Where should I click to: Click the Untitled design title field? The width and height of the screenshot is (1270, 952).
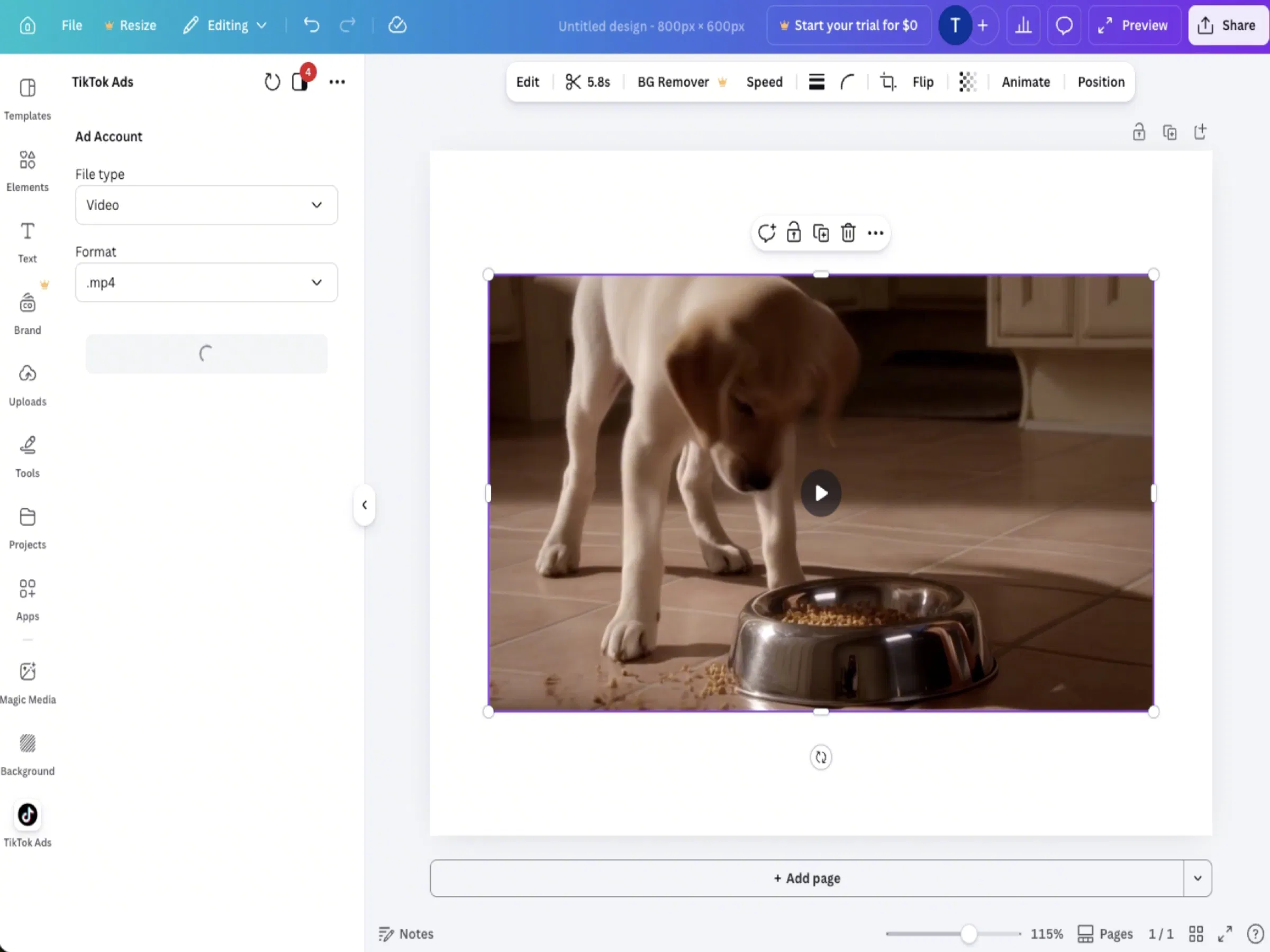[x=651, y=26]
